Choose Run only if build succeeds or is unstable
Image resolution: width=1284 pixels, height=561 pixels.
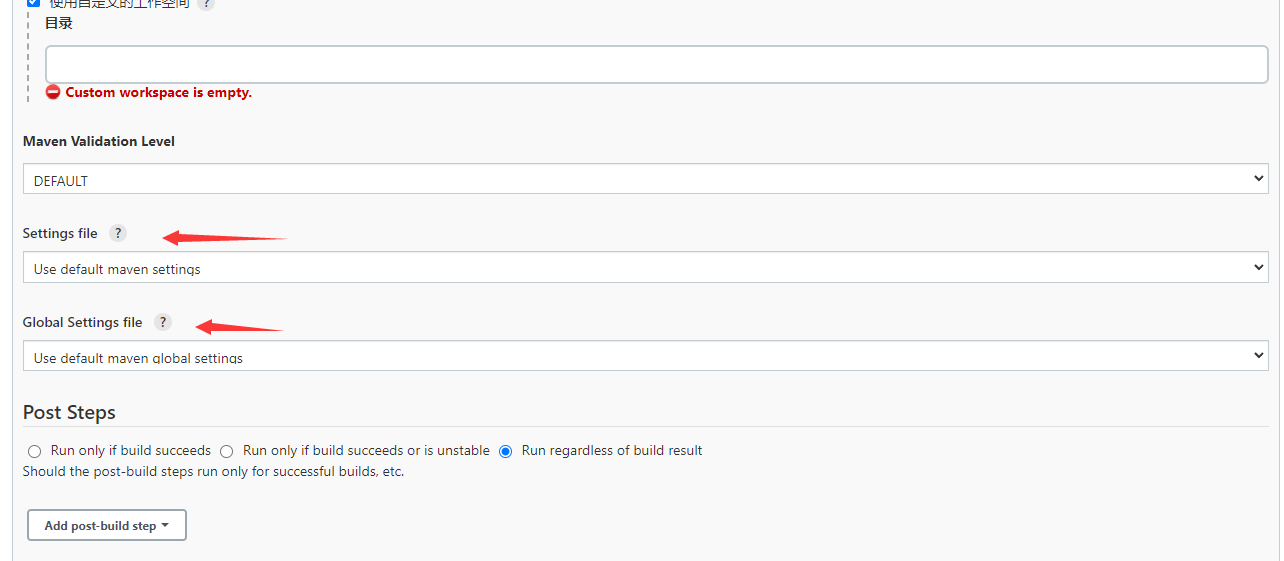tap(227, 451)
